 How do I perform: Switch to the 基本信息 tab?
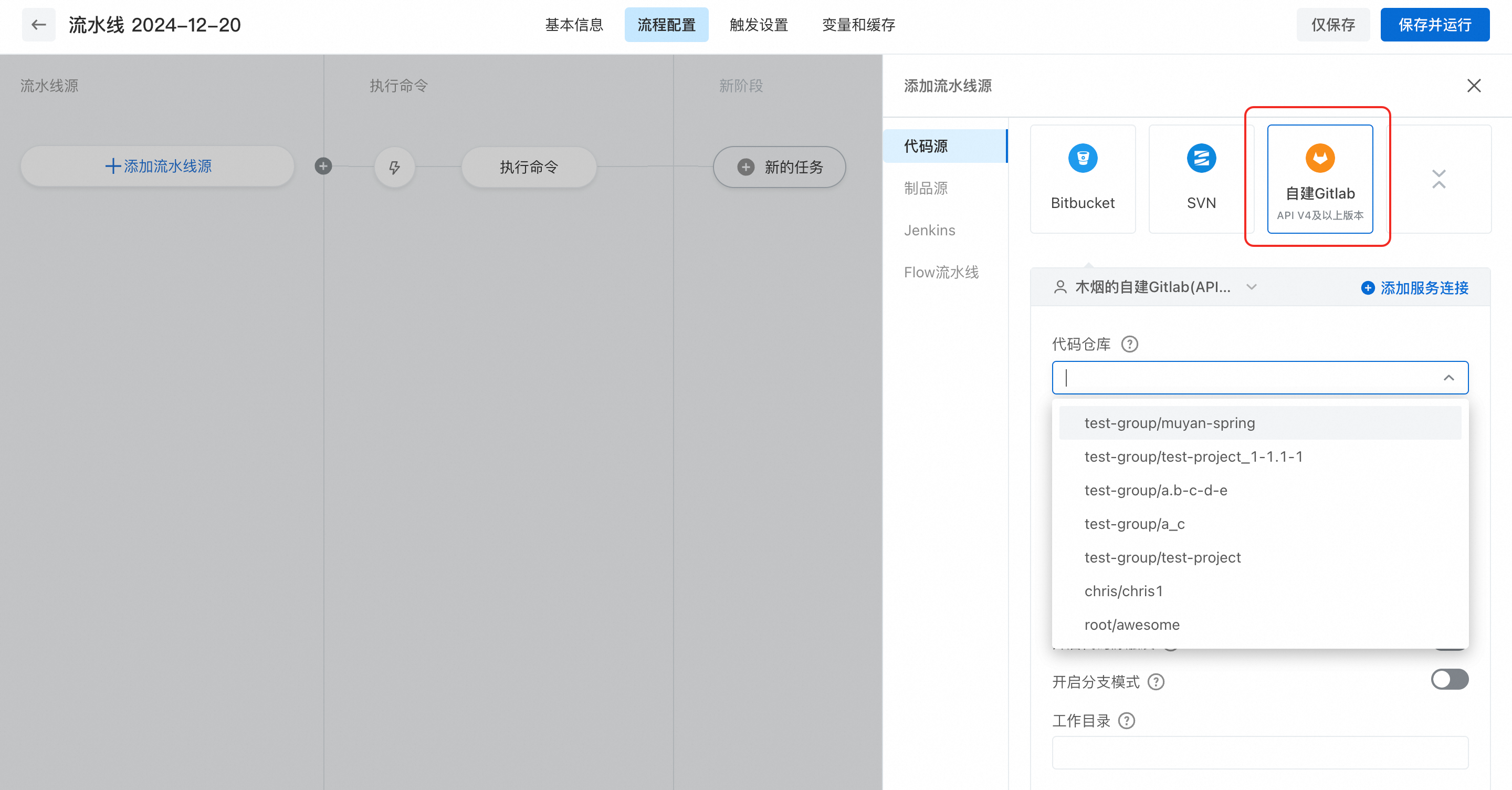click(x=574, y=25)
